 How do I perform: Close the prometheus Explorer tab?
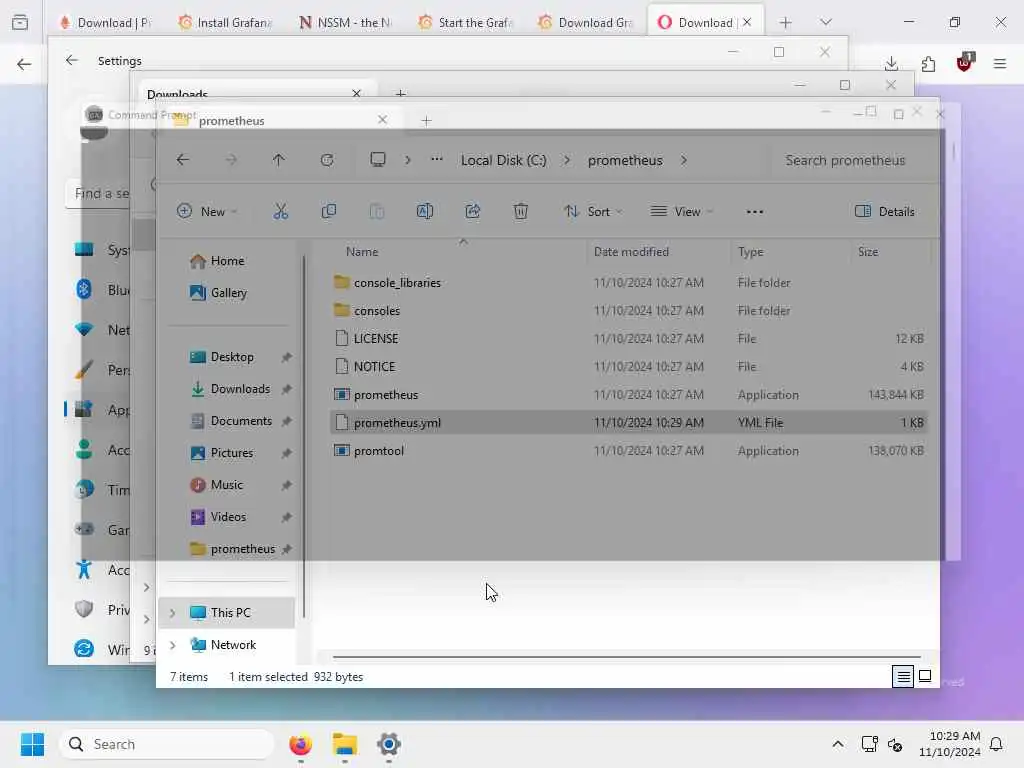pos(383,120)
